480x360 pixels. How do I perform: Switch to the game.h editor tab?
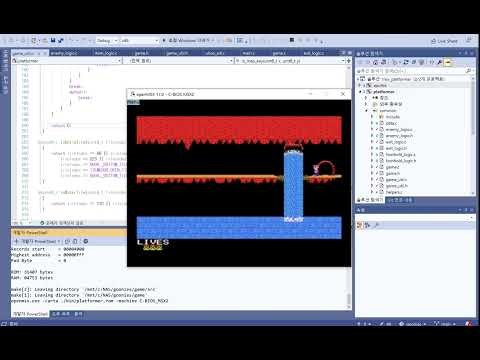point(142,53)
